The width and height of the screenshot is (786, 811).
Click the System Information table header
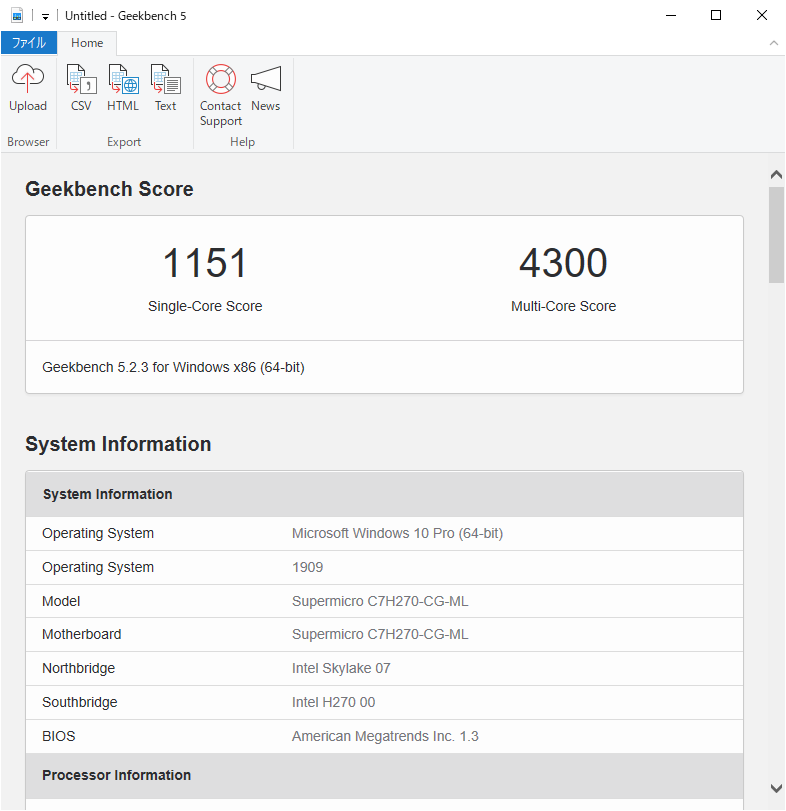384,494
